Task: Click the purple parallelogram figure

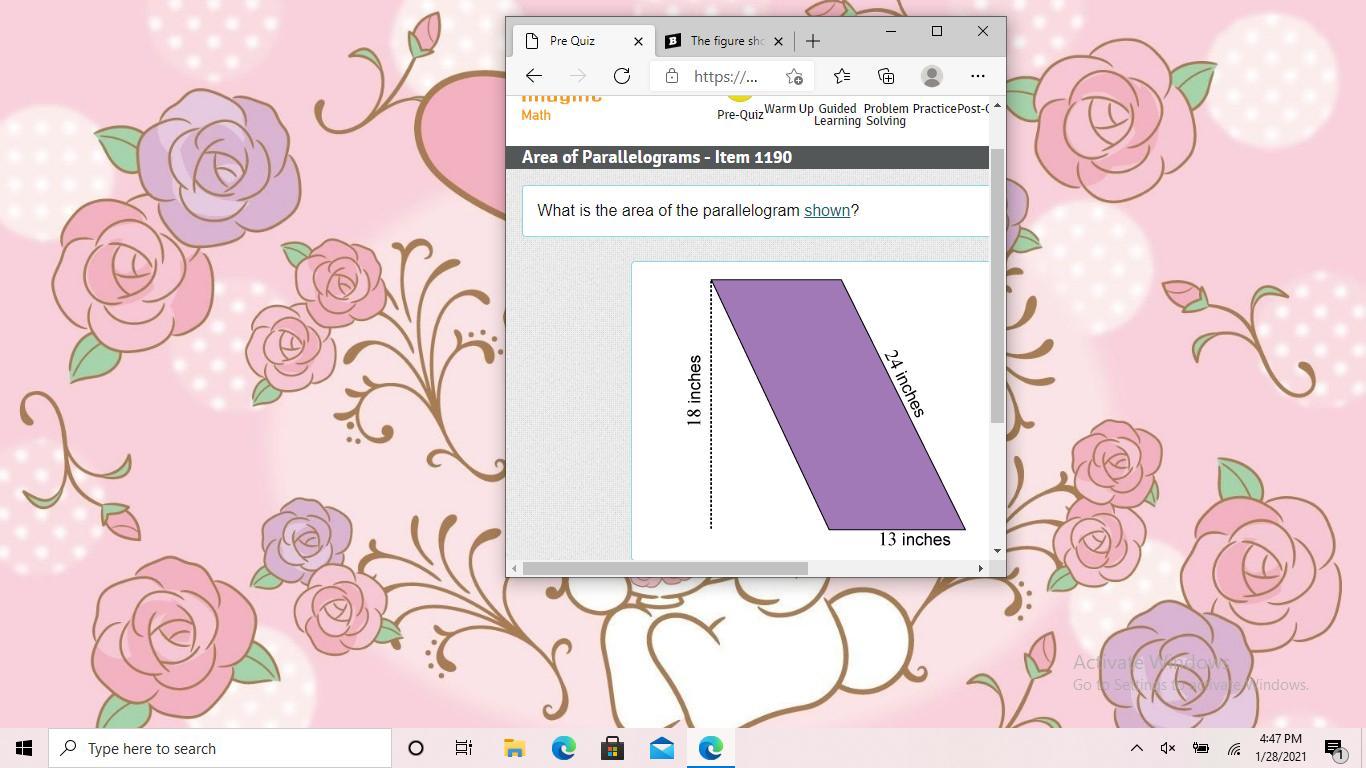Action: [x=838, y=405]
